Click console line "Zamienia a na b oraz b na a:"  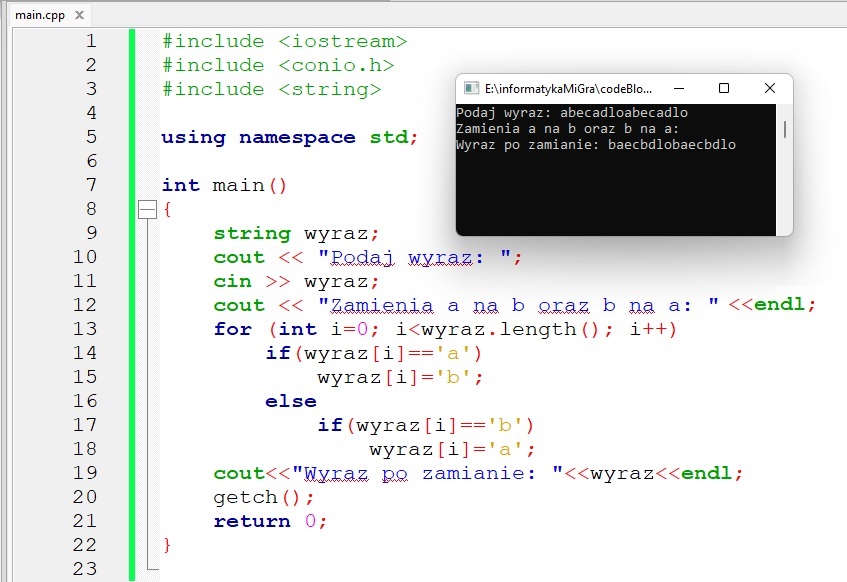[x=568, y=129]
